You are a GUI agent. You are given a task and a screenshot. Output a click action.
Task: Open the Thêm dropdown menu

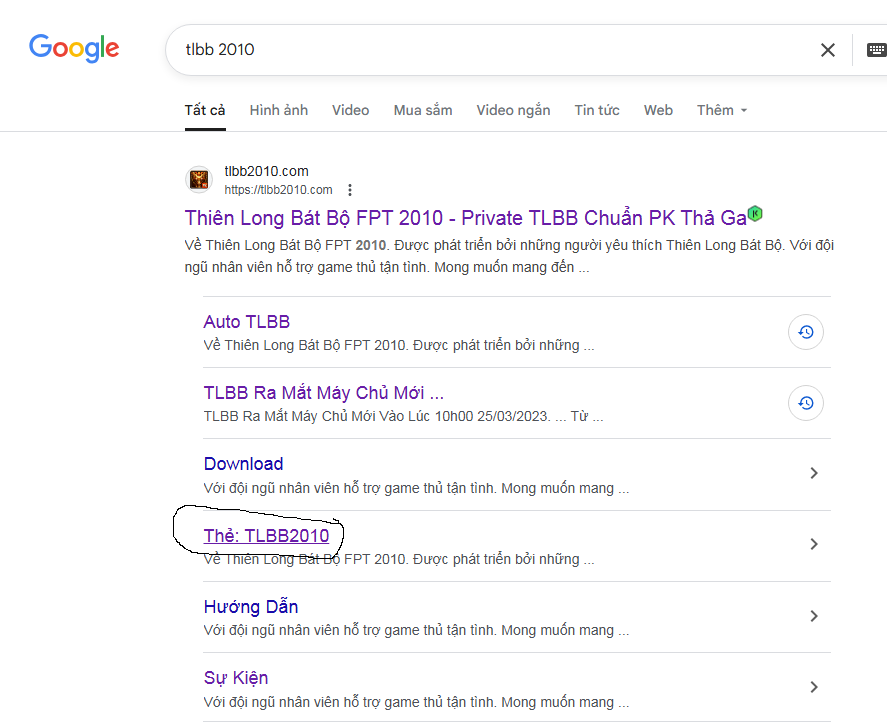tap(722, 110)
